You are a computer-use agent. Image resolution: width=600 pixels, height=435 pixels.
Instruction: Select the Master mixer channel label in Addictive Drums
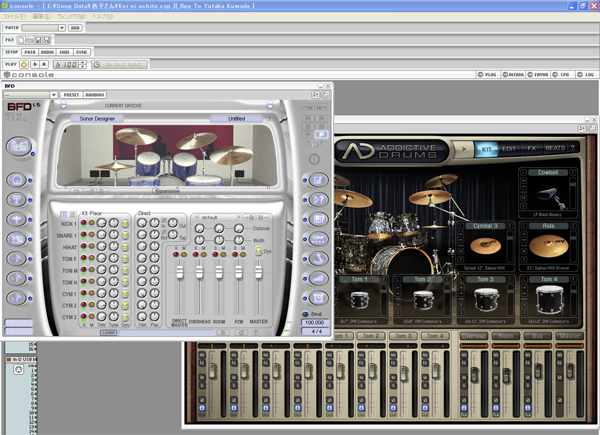[x=569, y=336]
